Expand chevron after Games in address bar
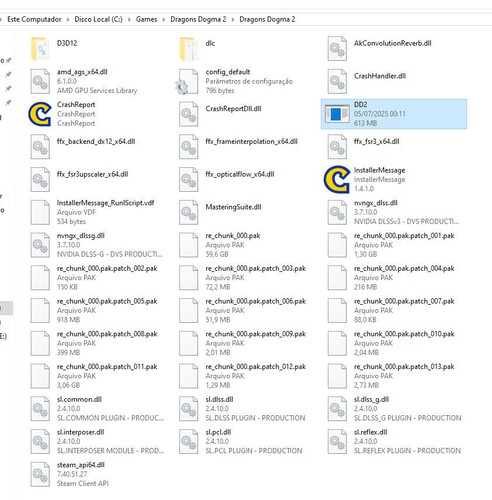 pos(164,20)
